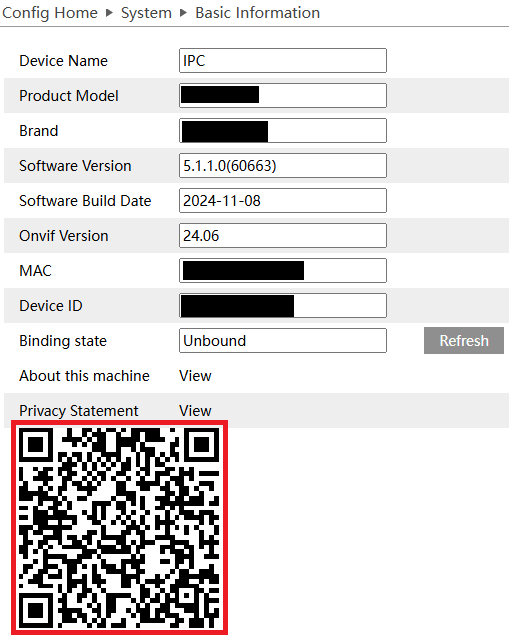The height and width of the screenshot is (635, 509).
Task: Click the Device Name label
Action: pos(64,61)
